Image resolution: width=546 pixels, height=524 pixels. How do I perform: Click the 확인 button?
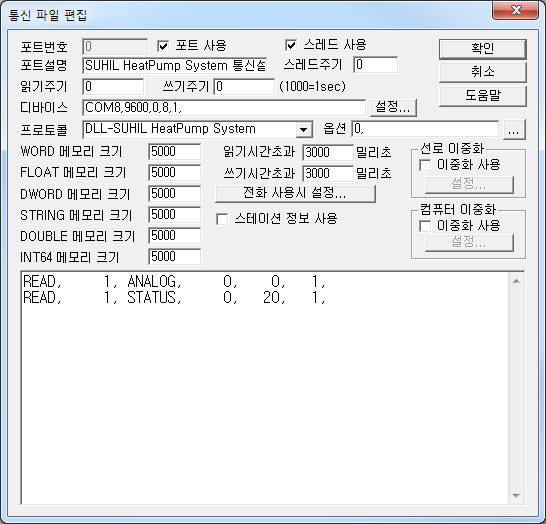click(x=482, y=48)
